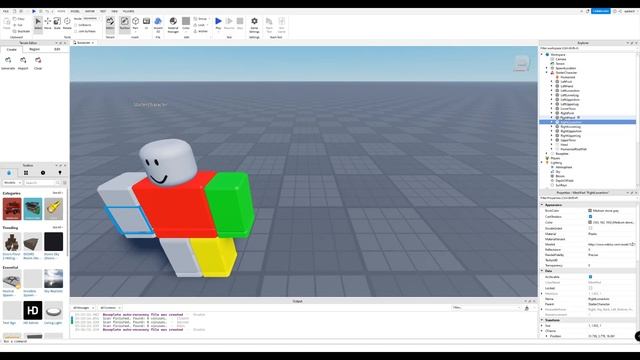Select the Scale tool

(57, 23)
